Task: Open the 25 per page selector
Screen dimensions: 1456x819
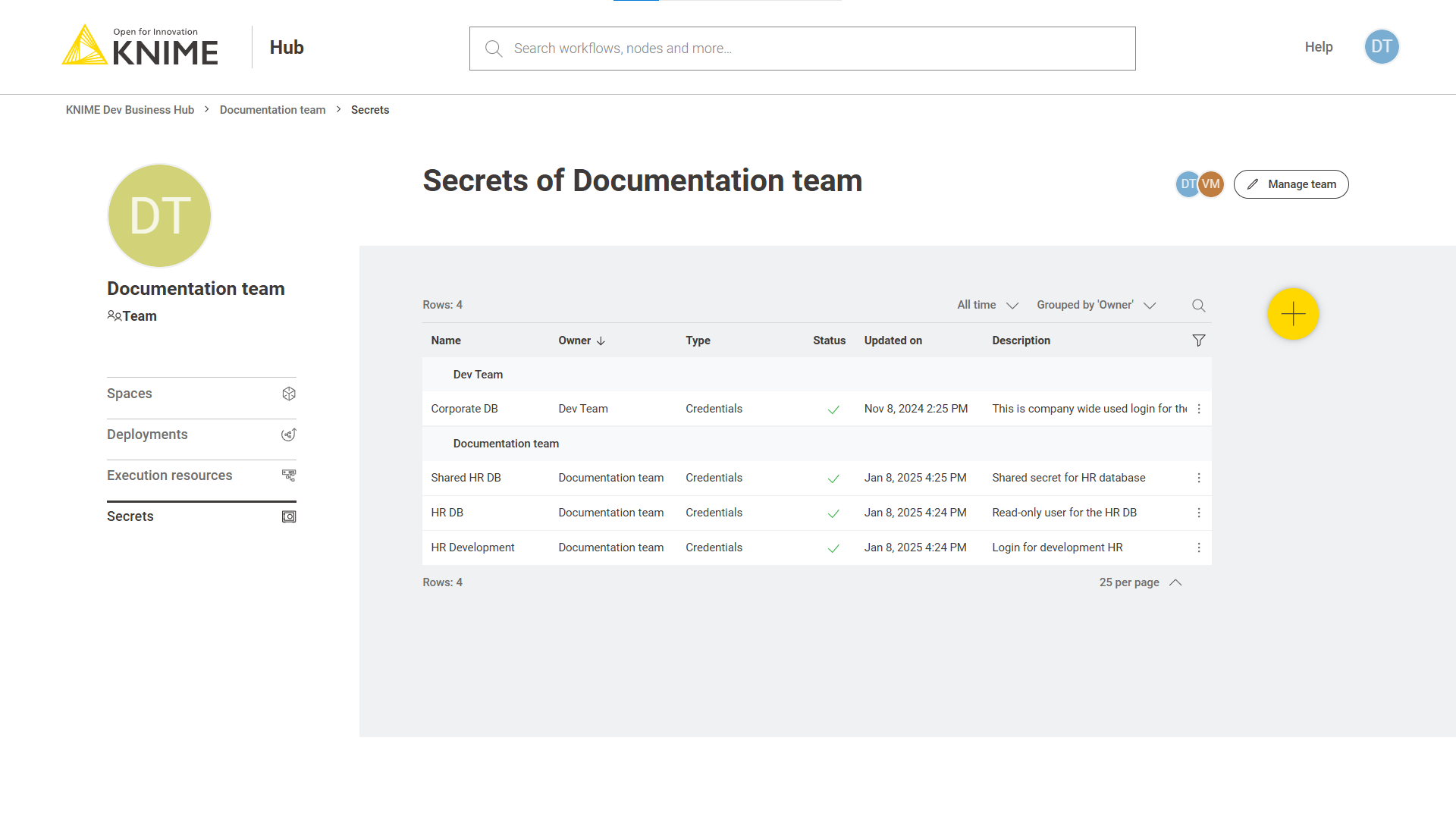Action: pos(1140,582)
